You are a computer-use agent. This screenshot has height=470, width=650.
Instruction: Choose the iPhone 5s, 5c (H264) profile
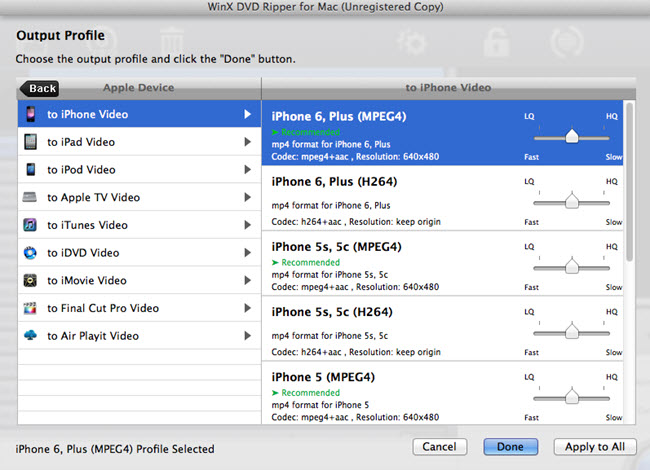[x=442, y=328]
